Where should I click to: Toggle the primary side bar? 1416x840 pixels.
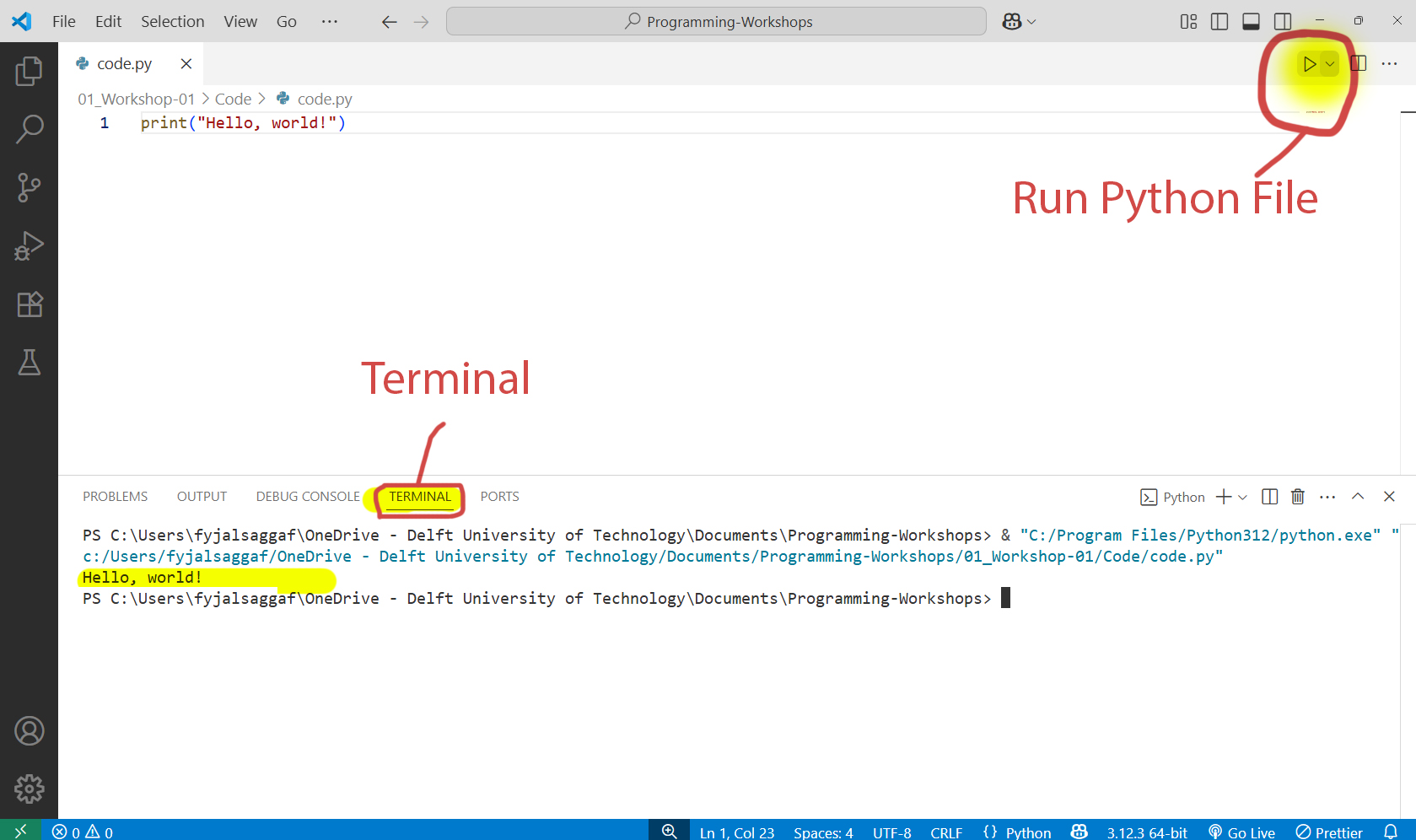(x=1219, y=22)
